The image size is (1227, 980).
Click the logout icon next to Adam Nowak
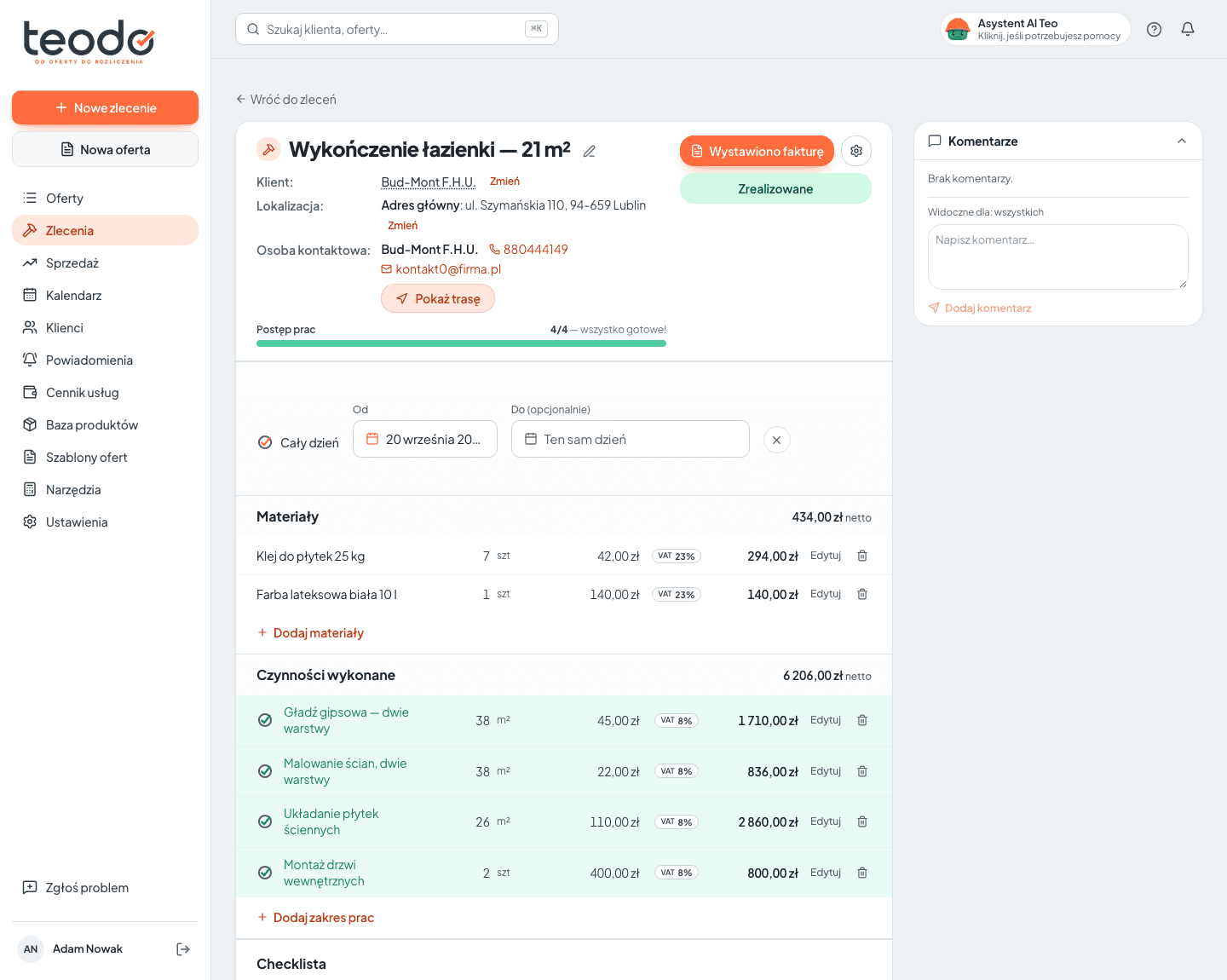pyautogui.click(x=183, y=949)
